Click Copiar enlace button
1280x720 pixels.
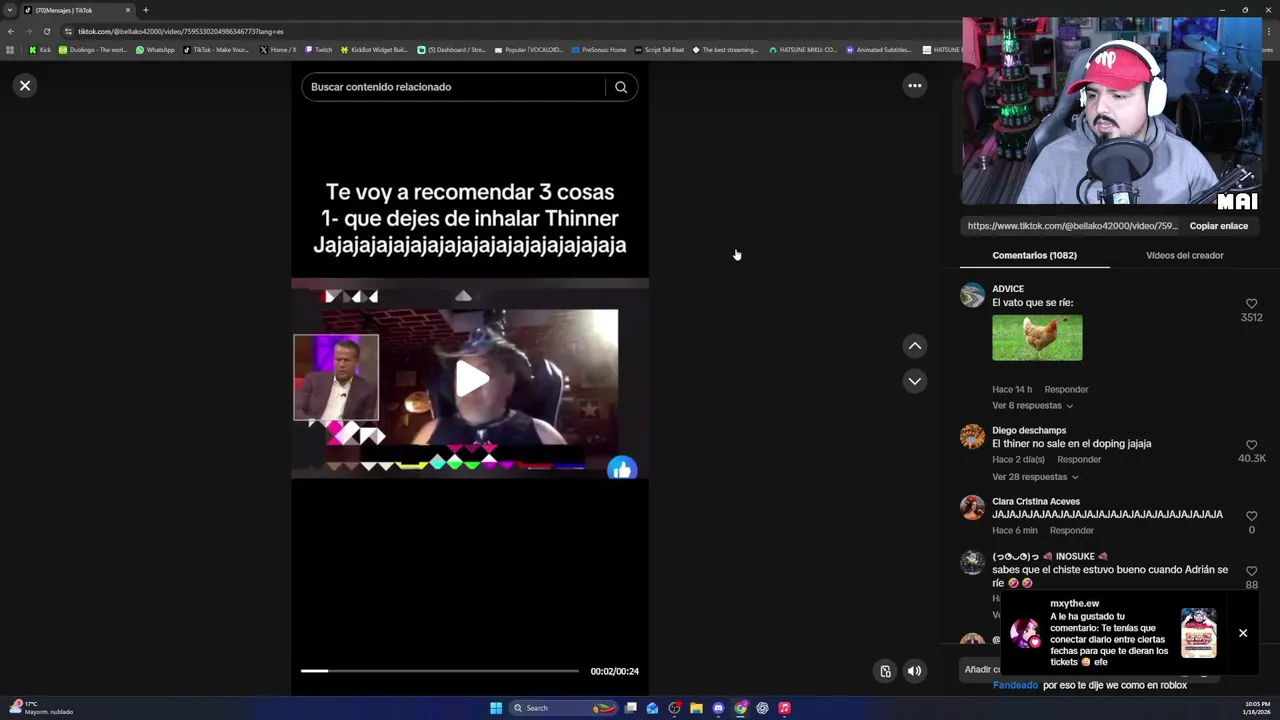click(x=1218, y=226)
